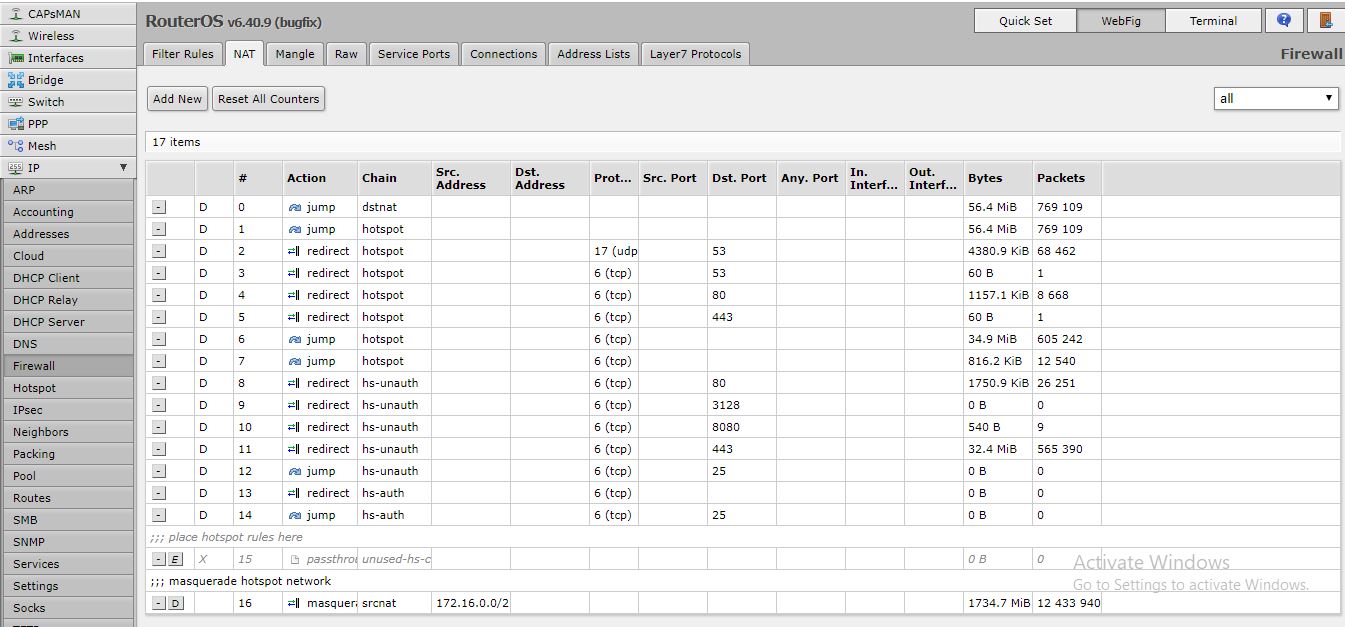Open Connections tab
The image size is (1345, 627).
[x=503, y=54]
